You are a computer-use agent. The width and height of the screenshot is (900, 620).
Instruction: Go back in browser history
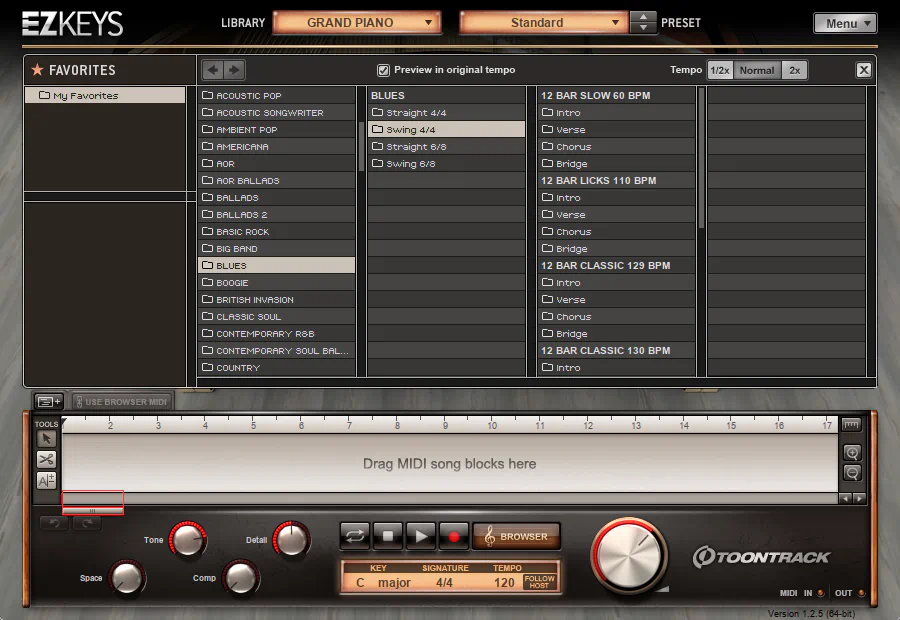(x=213, y=70)
